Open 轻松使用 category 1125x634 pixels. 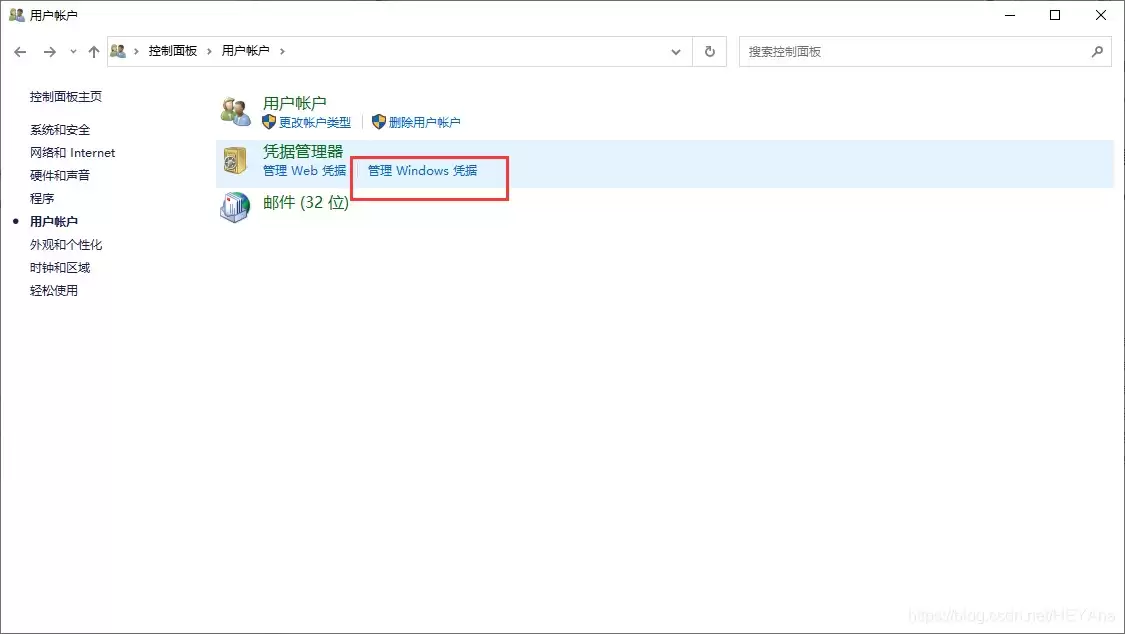[54, 290]
